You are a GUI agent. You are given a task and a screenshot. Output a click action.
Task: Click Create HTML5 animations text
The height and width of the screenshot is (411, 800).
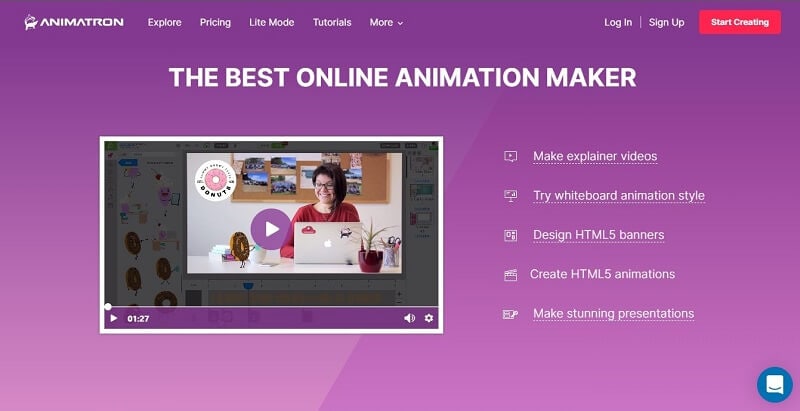click(602, 274)
